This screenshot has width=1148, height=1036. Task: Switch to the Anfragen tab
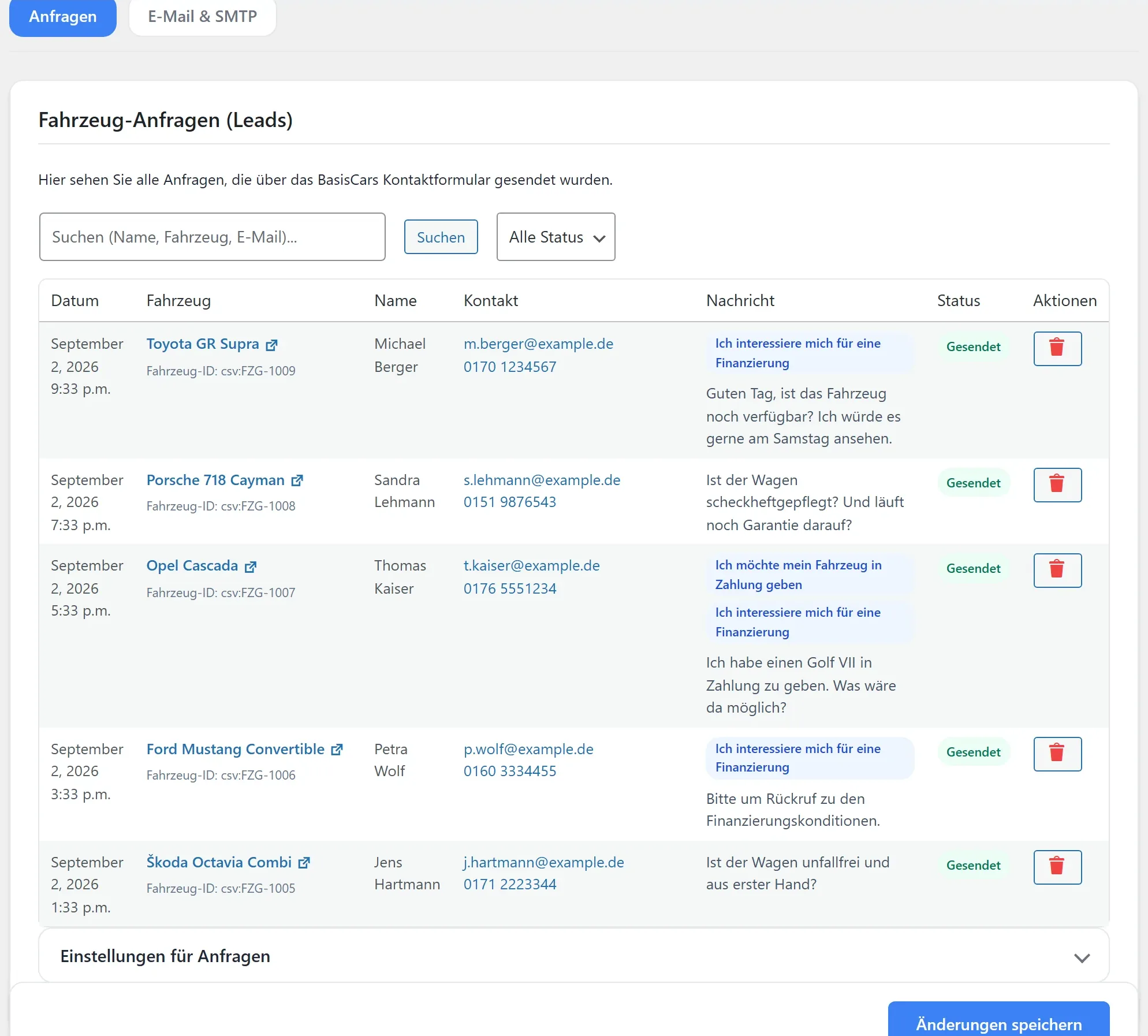[63, 17]
